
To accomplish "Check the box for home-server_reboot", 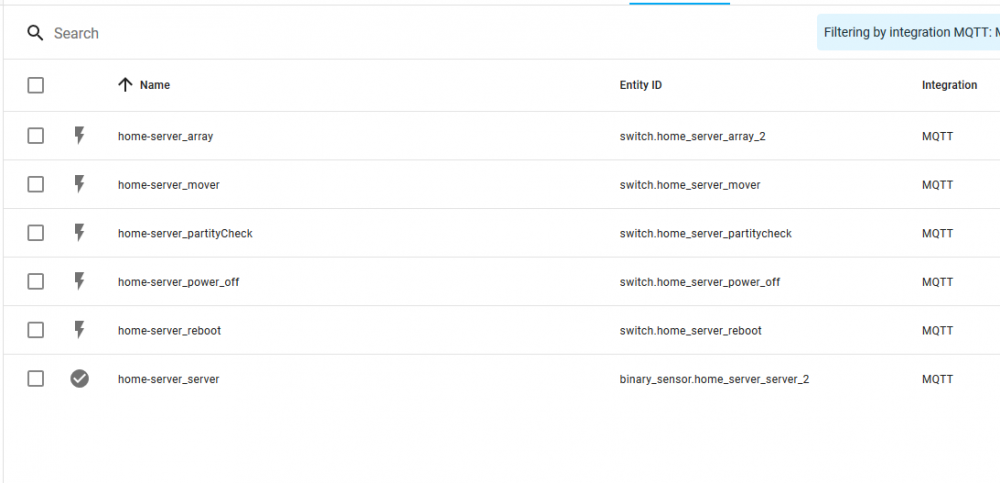I will [36, 331].
